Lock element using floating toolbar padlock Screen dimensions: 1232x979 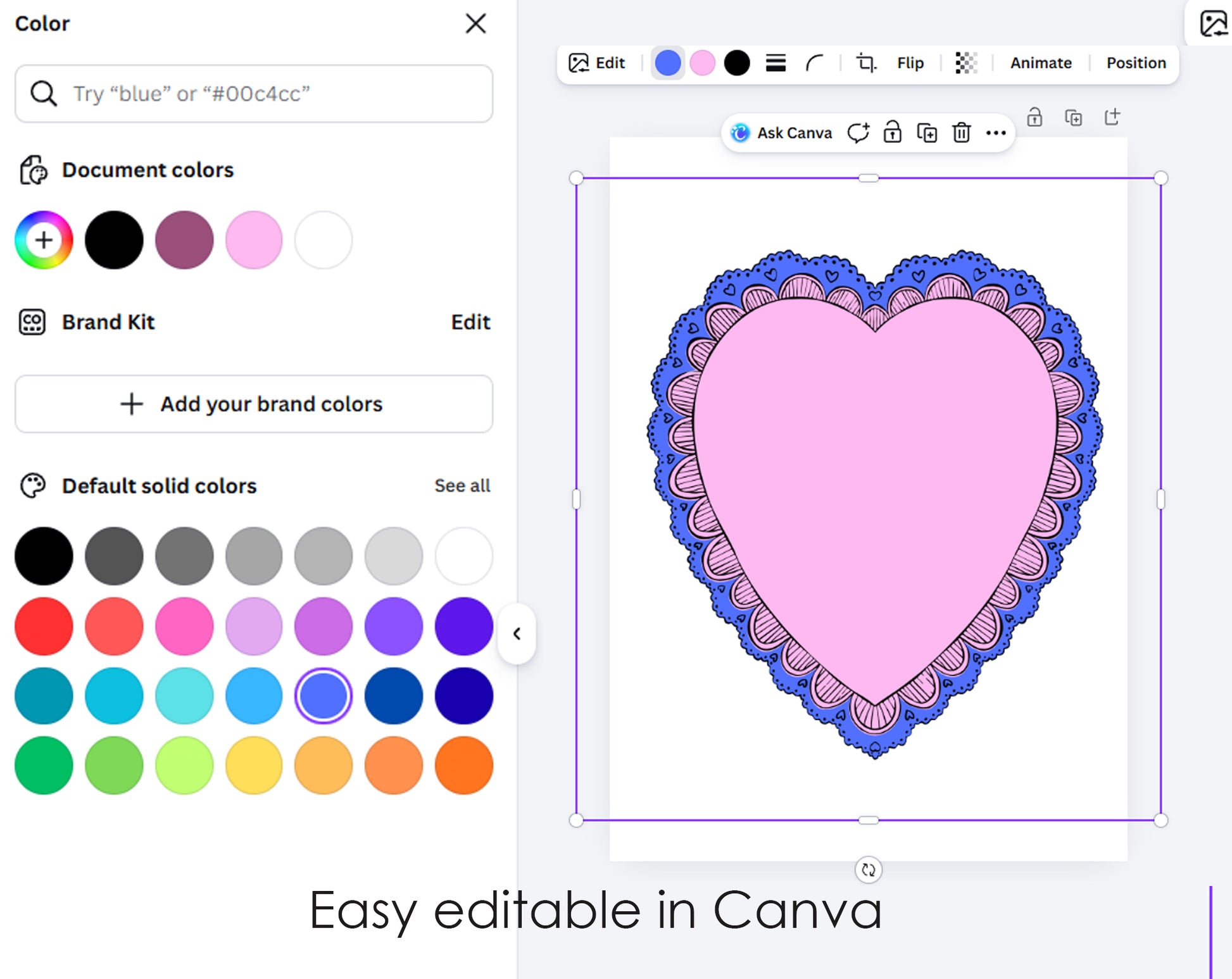coord(892,133)
